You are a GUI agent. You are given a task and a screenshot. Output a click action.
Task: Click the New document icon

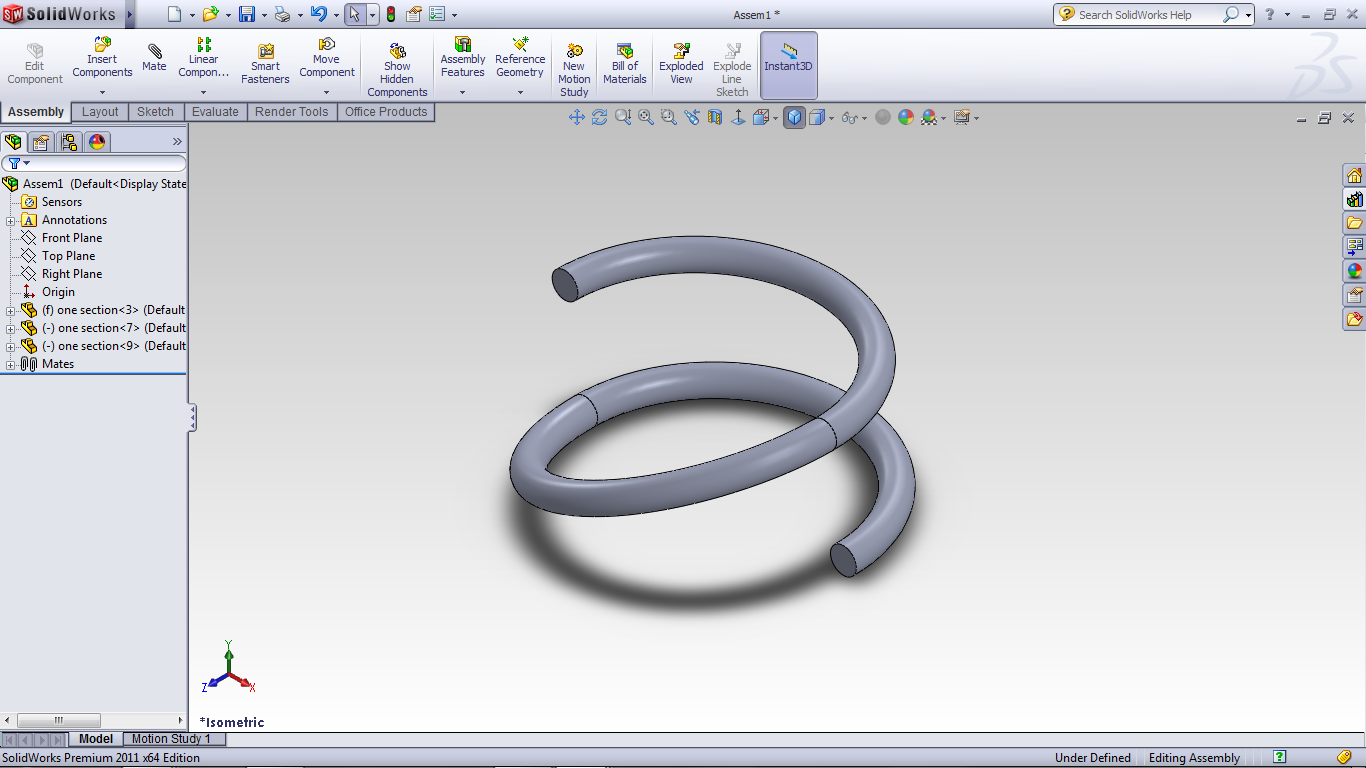tap(175, 14)
